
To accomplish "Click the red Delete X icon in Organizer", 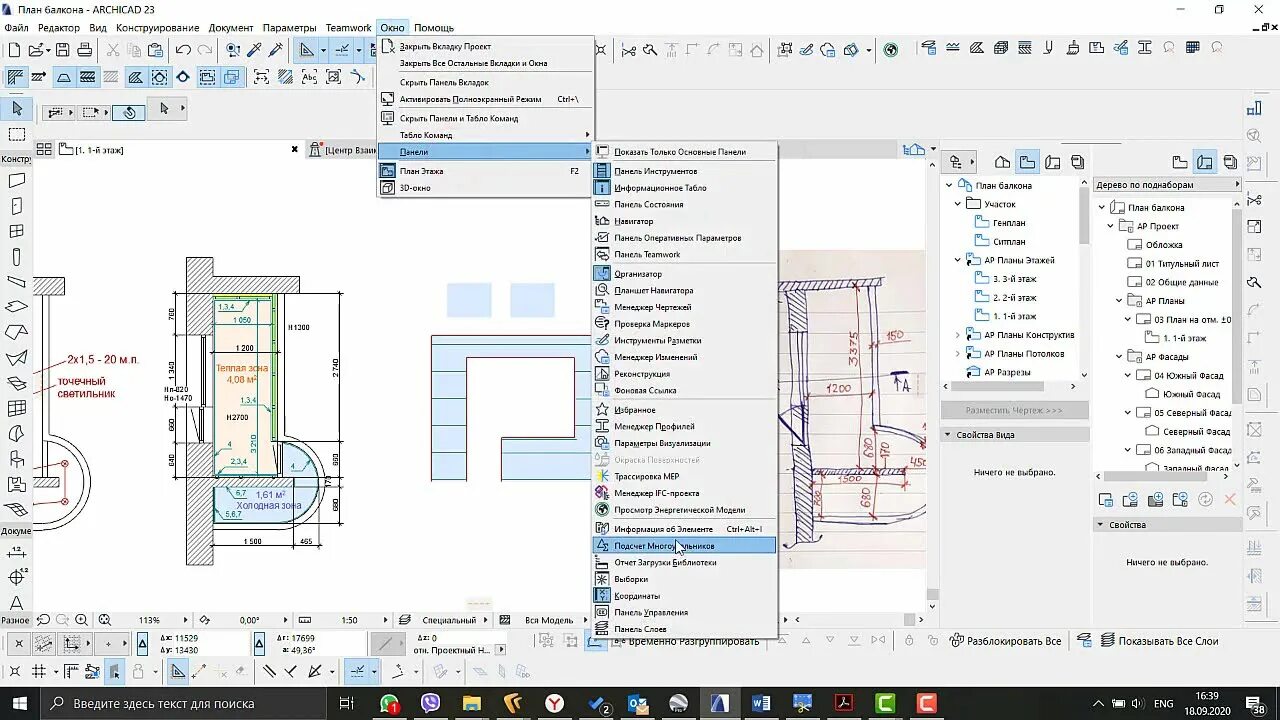I will [1230, 499].
